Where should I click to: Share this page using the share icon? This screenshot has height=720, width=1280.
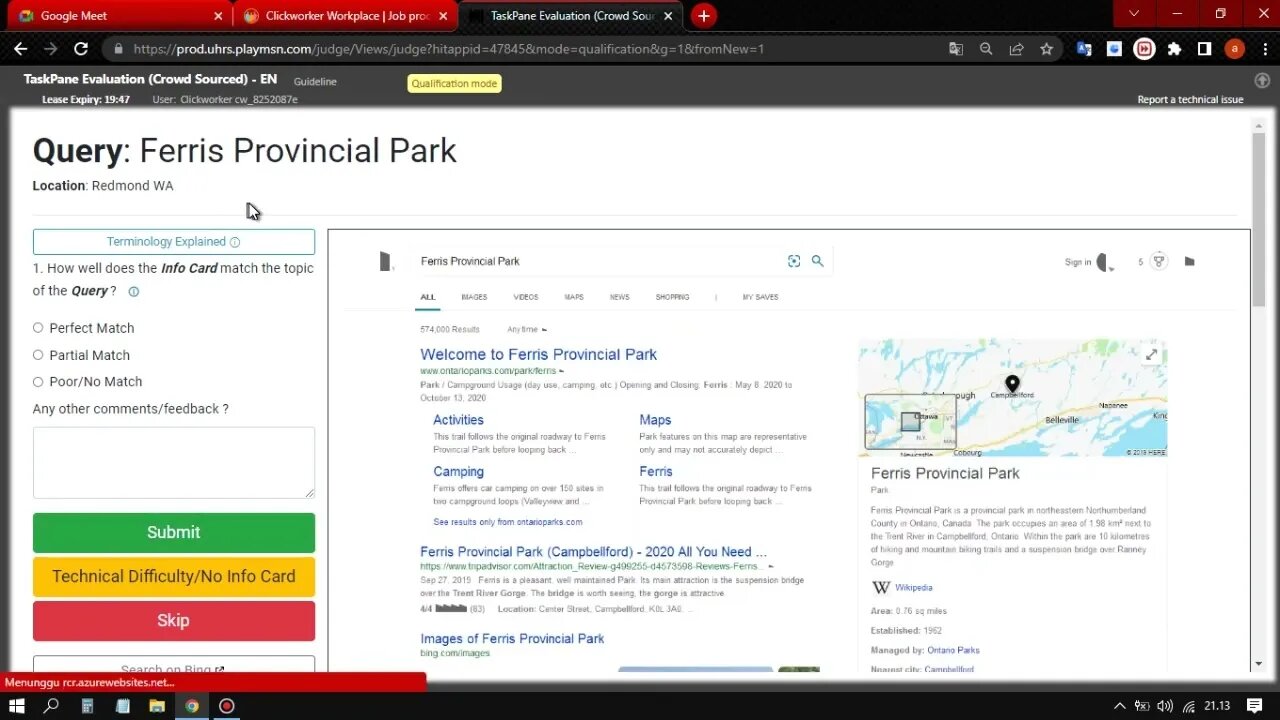1016,48
